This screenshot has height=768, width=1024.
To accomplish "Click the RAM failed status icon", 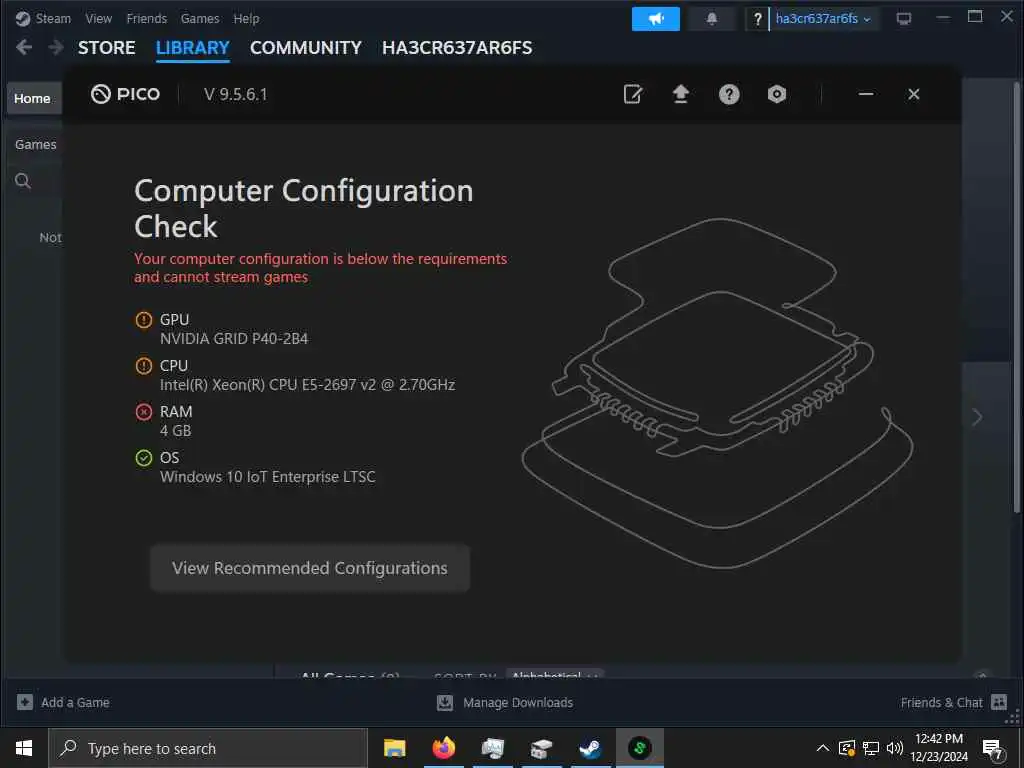I will click(144, 411).
